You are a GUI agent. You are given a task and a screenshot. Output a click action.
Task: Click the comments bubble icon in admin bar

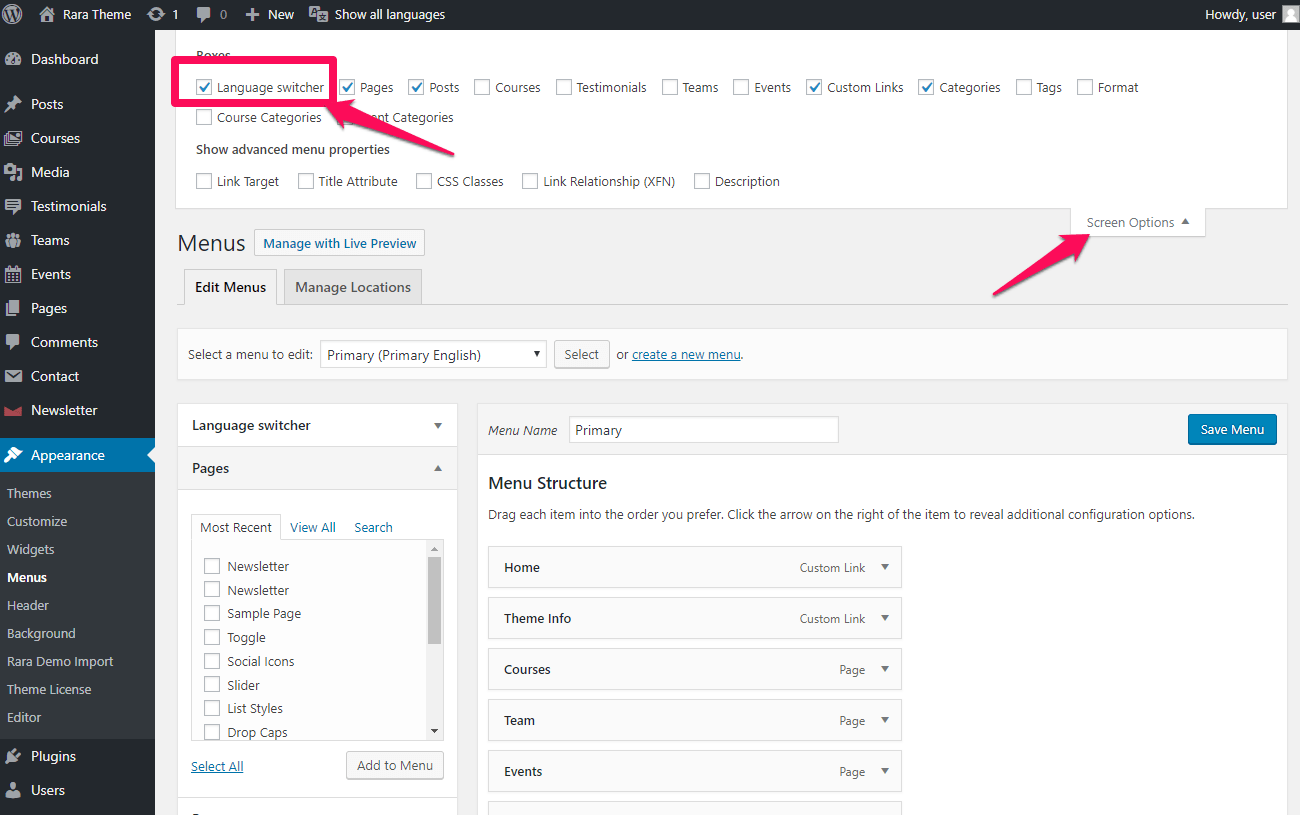[205, 14]
